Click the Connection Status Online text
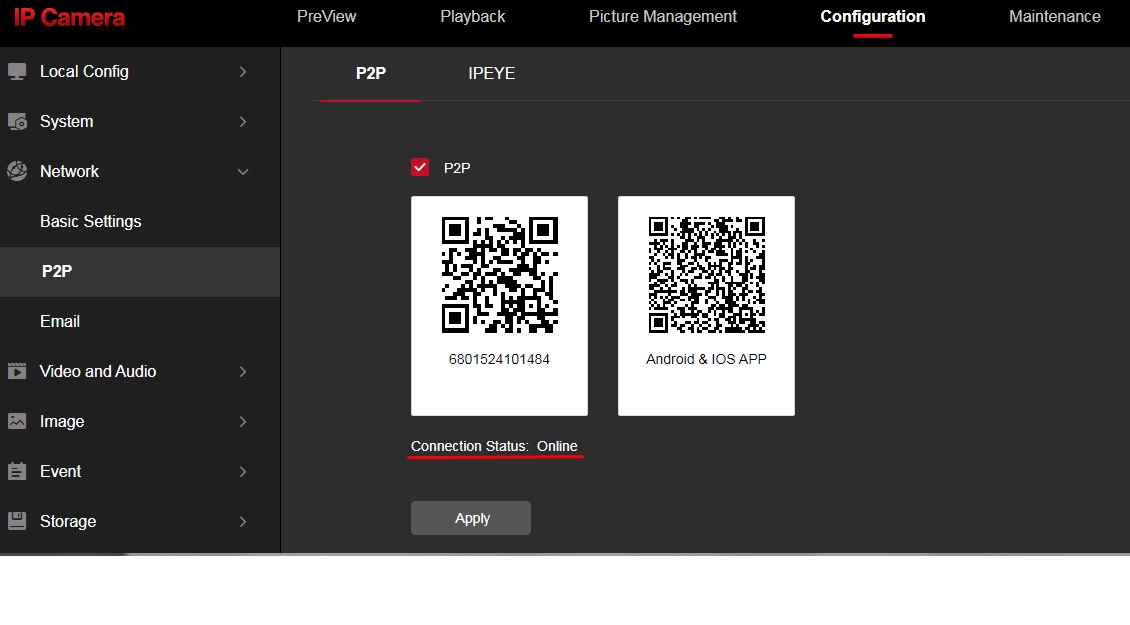Viewport: 1130px width, 625px height. (x=494, y=446)
